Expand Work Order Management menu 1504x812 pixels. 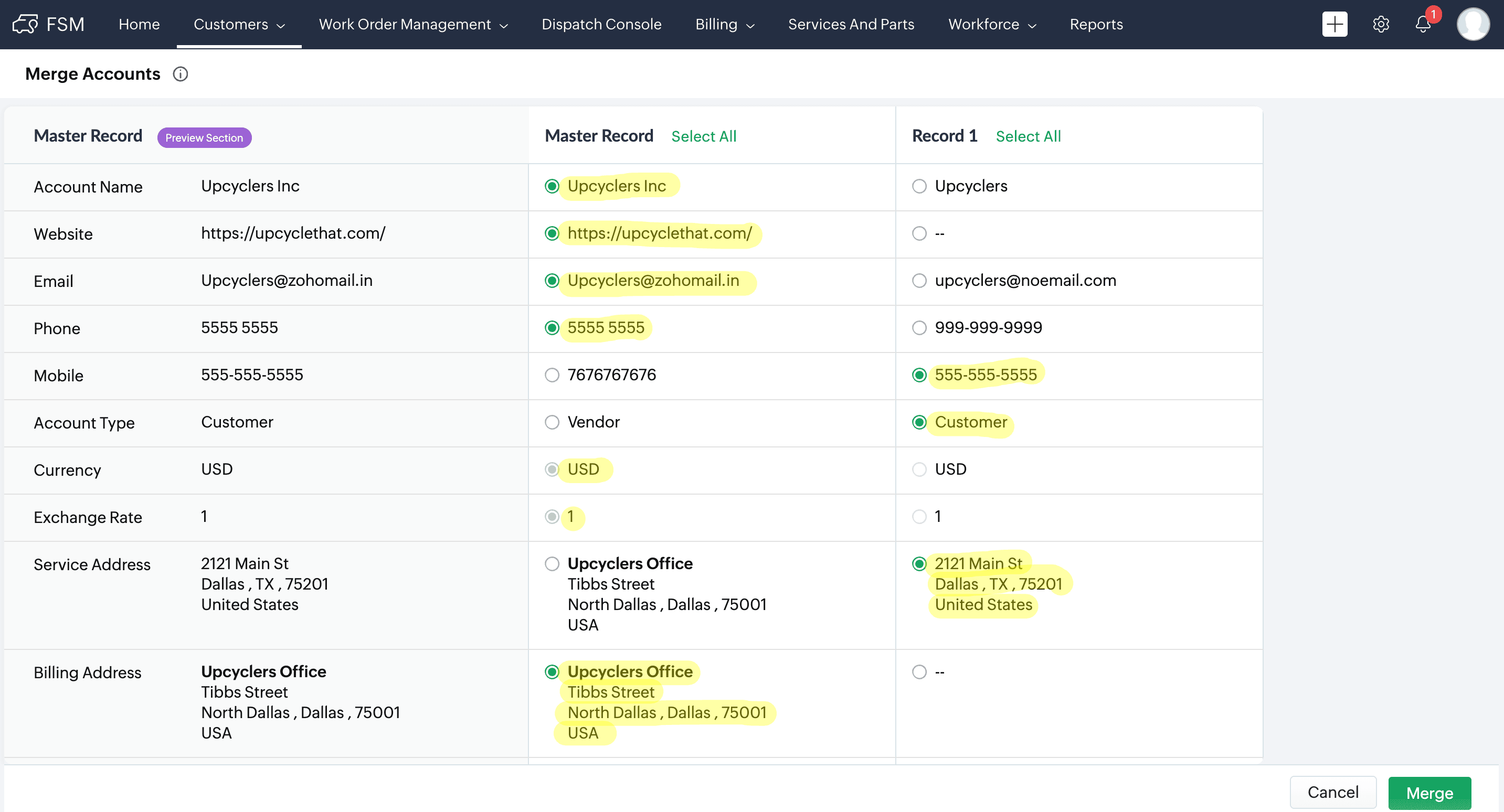tap(413, 24)
